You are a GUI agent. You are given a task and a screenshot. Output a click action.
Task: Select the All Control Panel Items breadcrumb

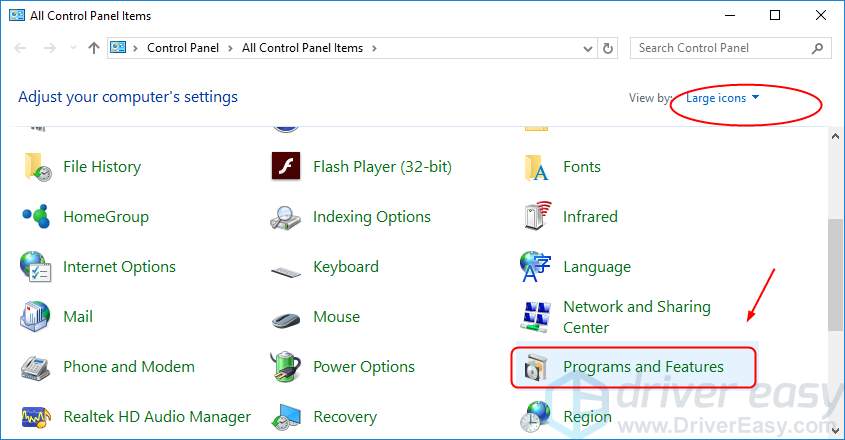point(304,48)
